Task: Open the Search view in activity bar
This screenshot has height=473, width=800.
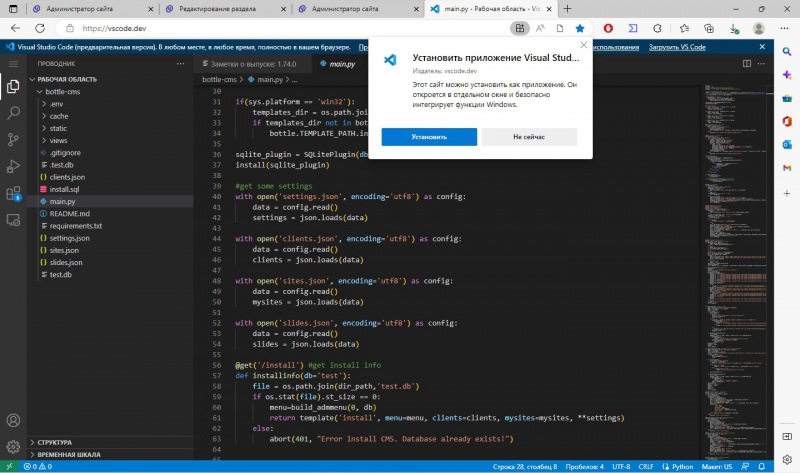Action: click(13, 113)
